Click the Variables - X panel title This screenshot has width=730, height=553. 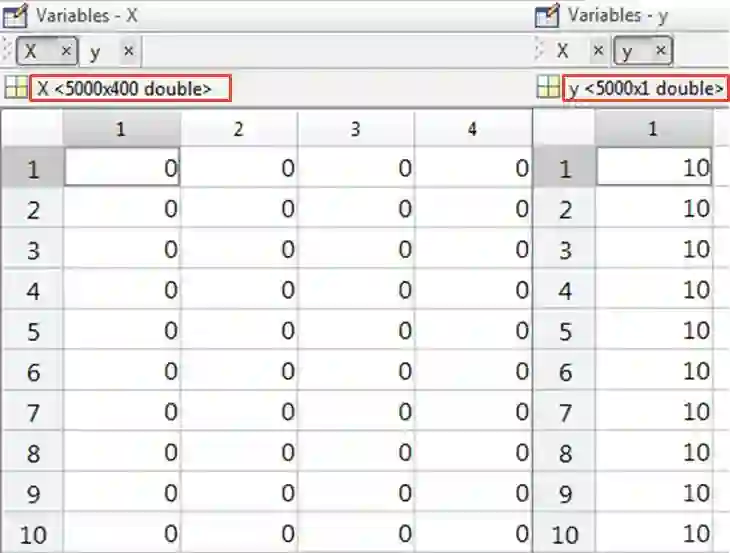pyautogui.click(x=87, y=16)
